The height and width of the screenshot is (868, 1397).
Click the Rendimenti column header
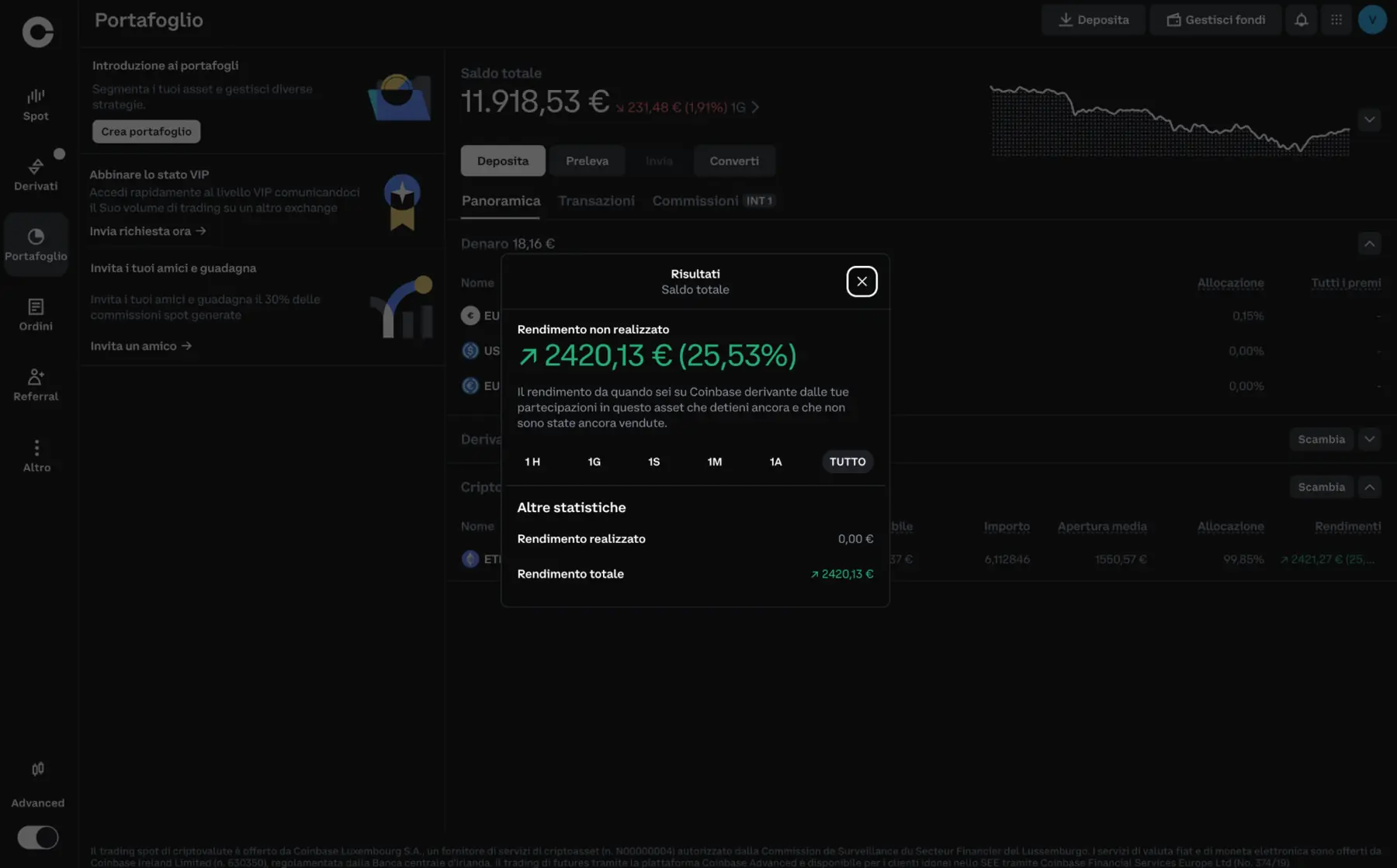click(x=1347, y=527)
